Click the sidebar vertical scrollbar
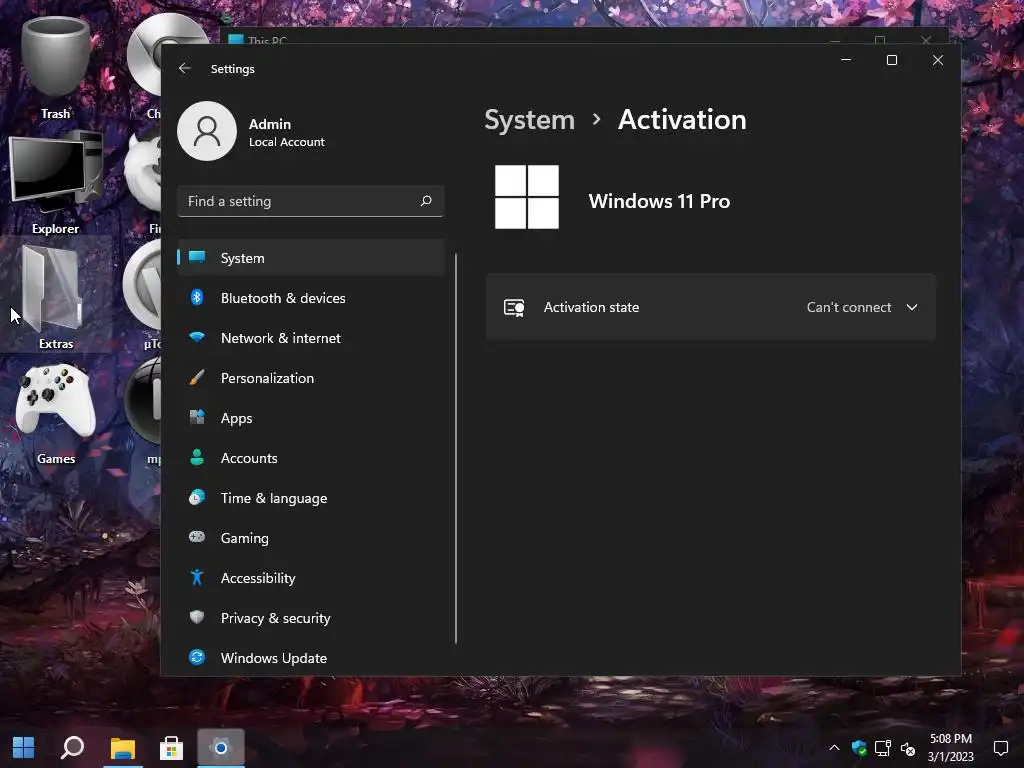 click(x=456, y=449)
